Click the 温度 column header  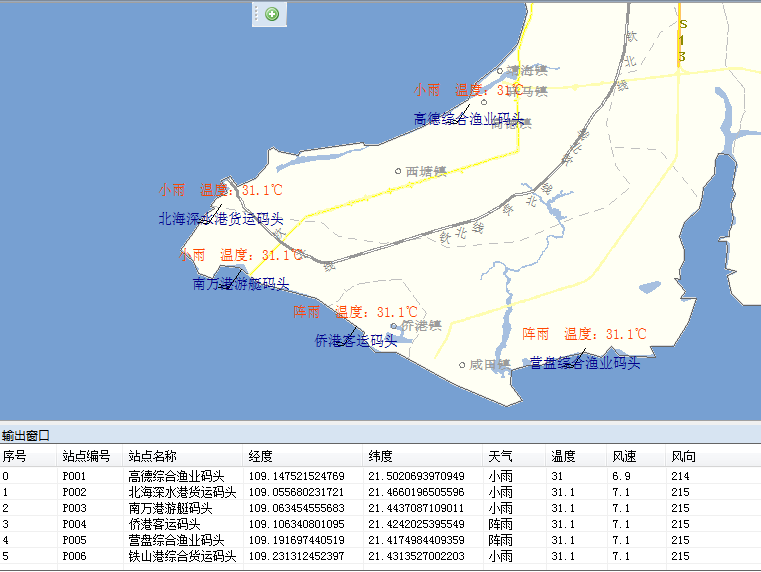(x=563, y=456)
